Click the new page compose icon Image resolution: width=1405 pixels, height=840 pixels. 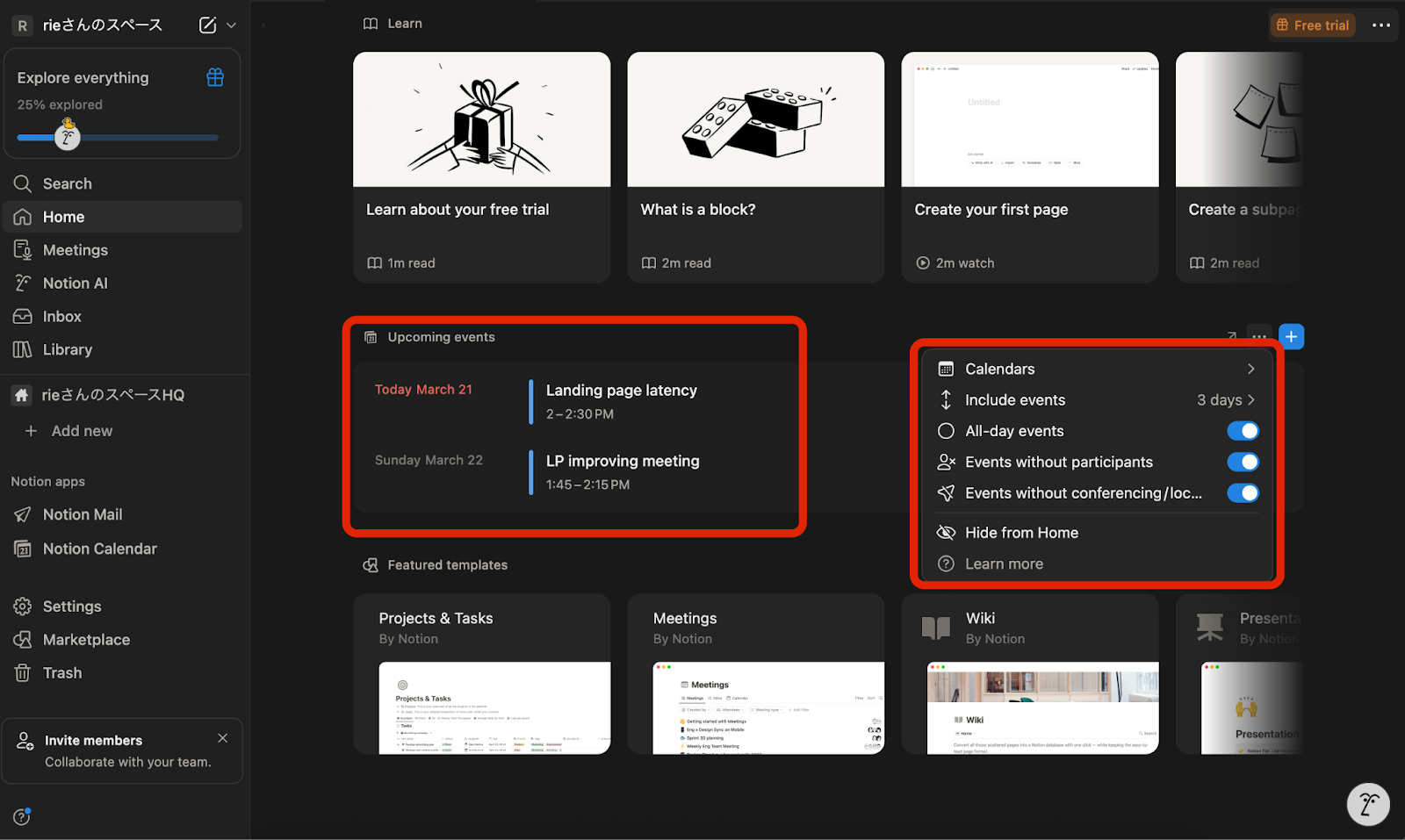207,25
